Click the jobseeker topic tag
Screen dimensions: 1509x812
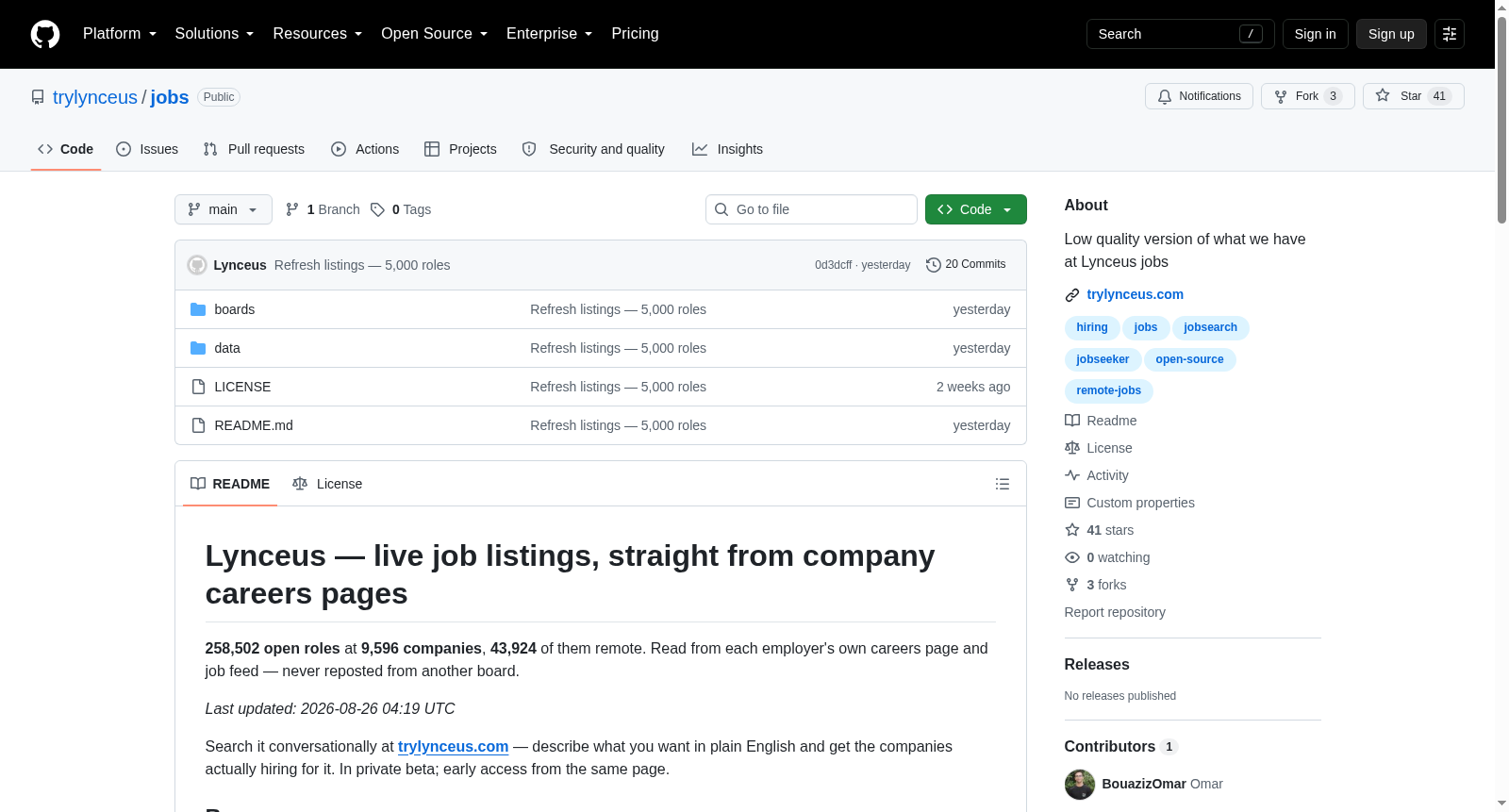1103,359
